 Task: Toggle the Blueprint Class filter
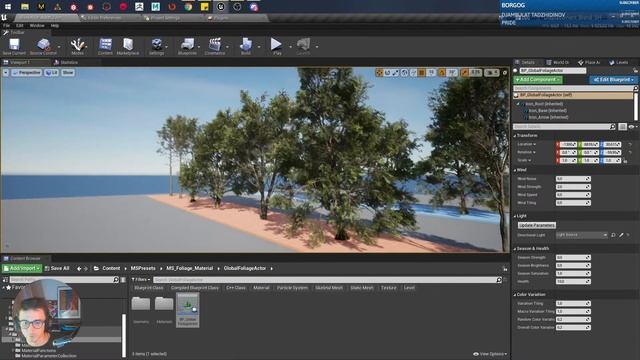point(149,288)
